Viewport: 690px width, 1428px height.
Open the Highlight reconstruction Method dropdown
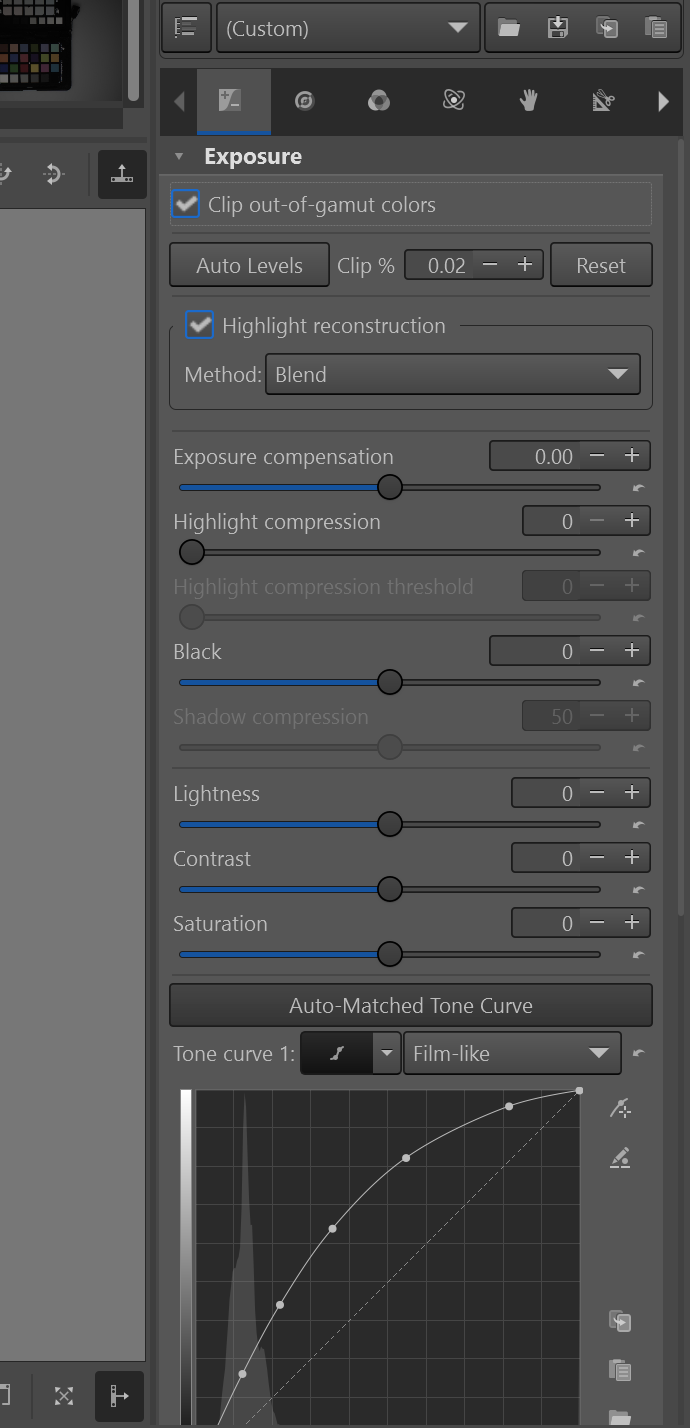pos(452,375)
